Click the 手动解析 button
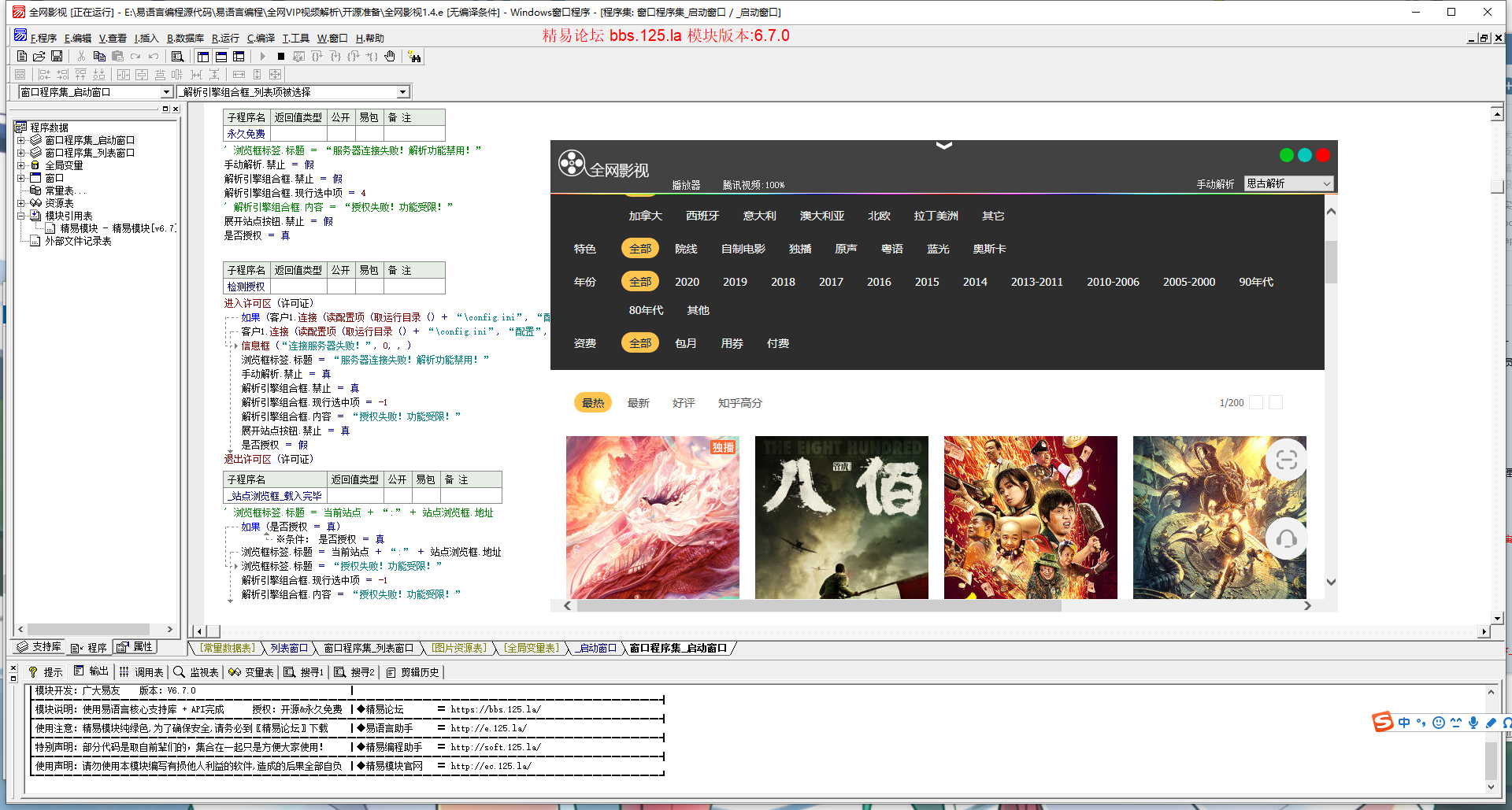 [1215, 183]
